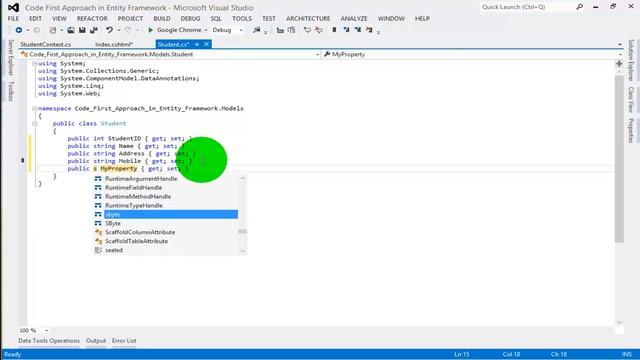The image size is (640, 360).
Task: Go to the previous bookmark icon
Action: click(x=346, y=30)
